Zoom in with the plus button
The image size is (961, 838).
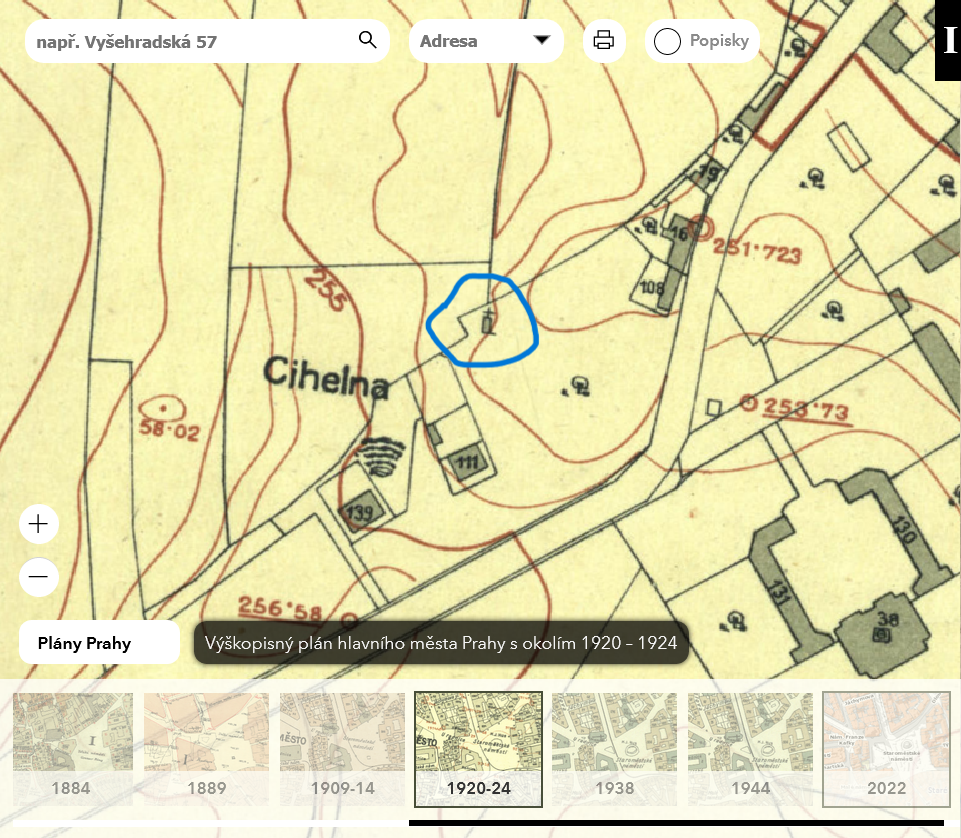(39, 524)
